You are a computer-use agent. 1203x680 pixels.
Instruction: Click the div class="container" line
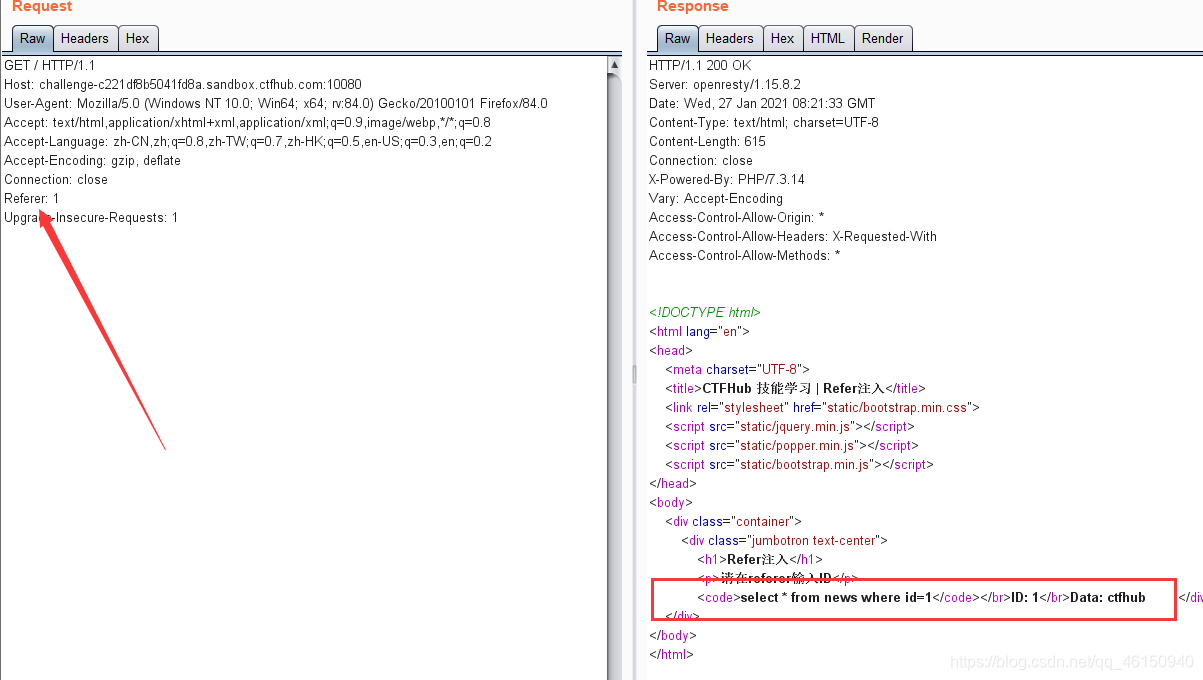(734, 522)
